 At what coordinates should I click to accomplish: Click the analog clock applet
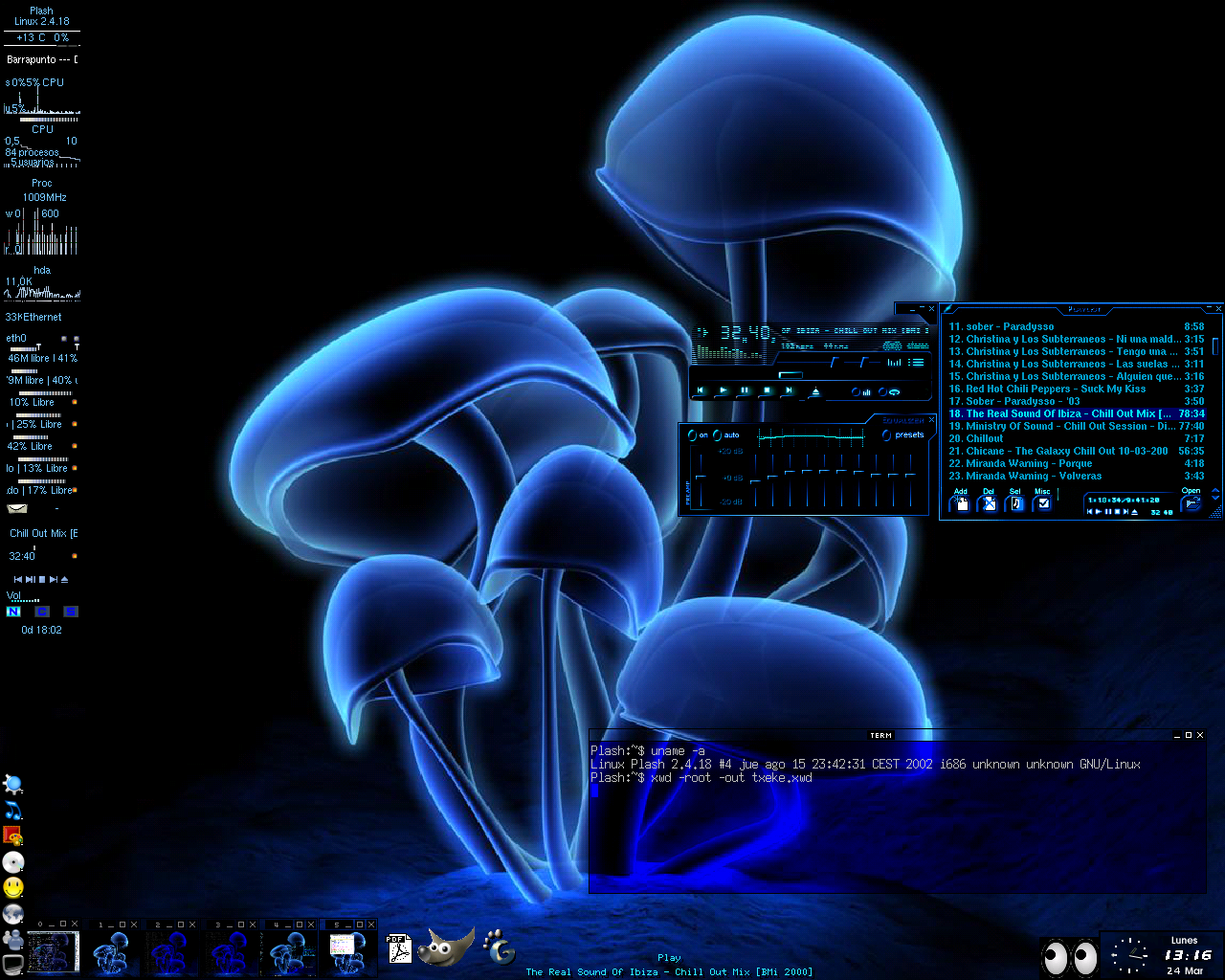1130,955
